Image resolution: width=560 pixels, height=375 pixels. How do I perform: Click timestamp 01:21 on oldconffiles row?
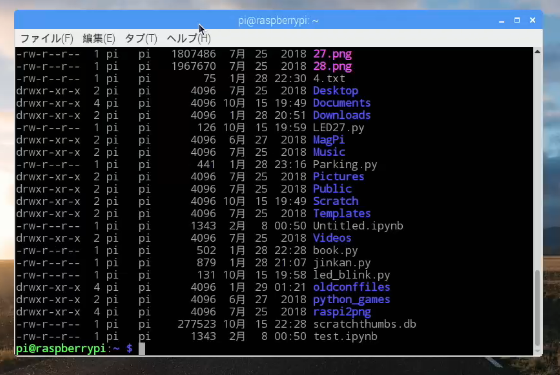coord(290,287)
